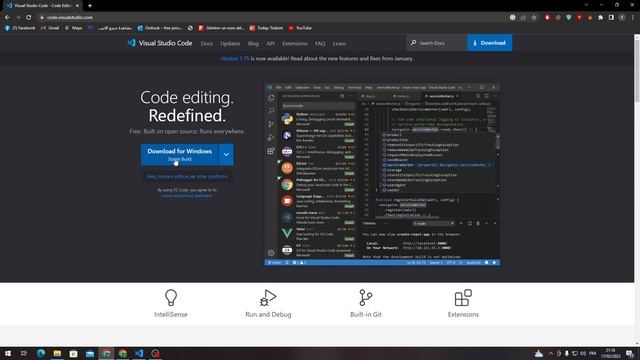Click the Built-in Git branch icon
The width and height of the screenshot is (640, 360).
(x=366, y=298)
